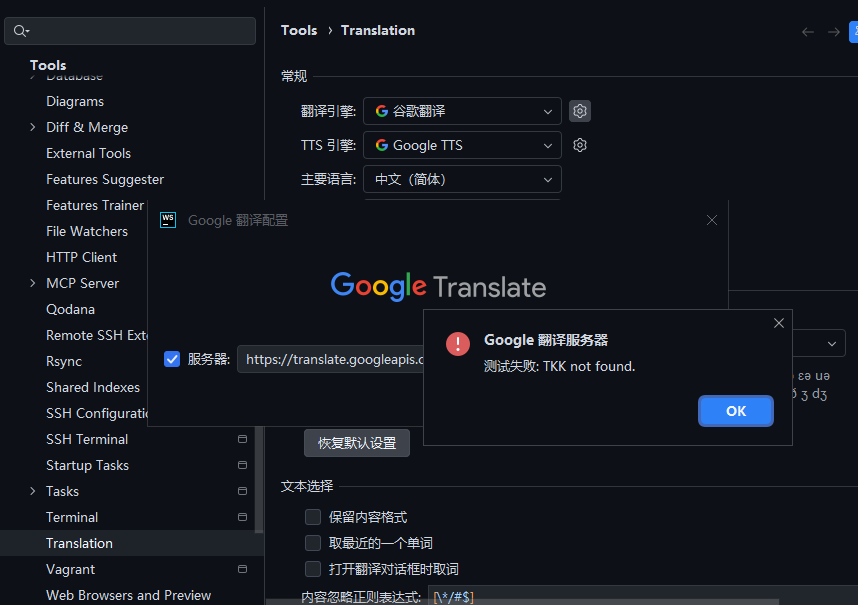Click project-level icon beside Tasks
Screen dimensions: 858x605
tap(242, 491)
